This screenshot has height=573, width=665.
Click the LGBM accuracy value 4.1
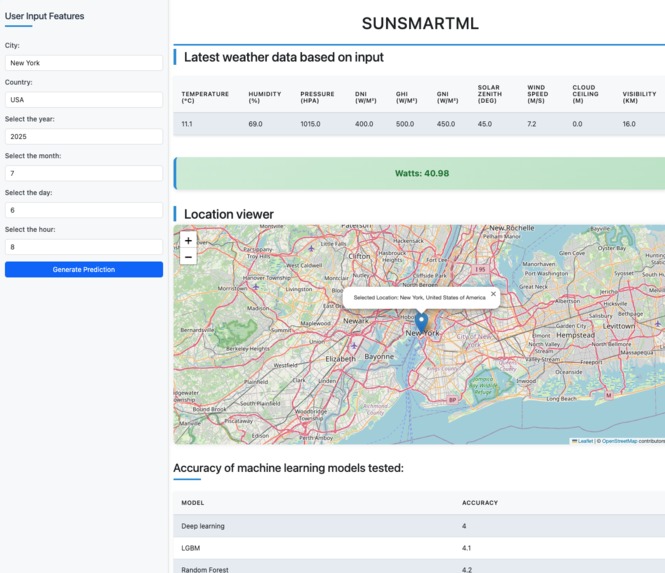(467, 548)
